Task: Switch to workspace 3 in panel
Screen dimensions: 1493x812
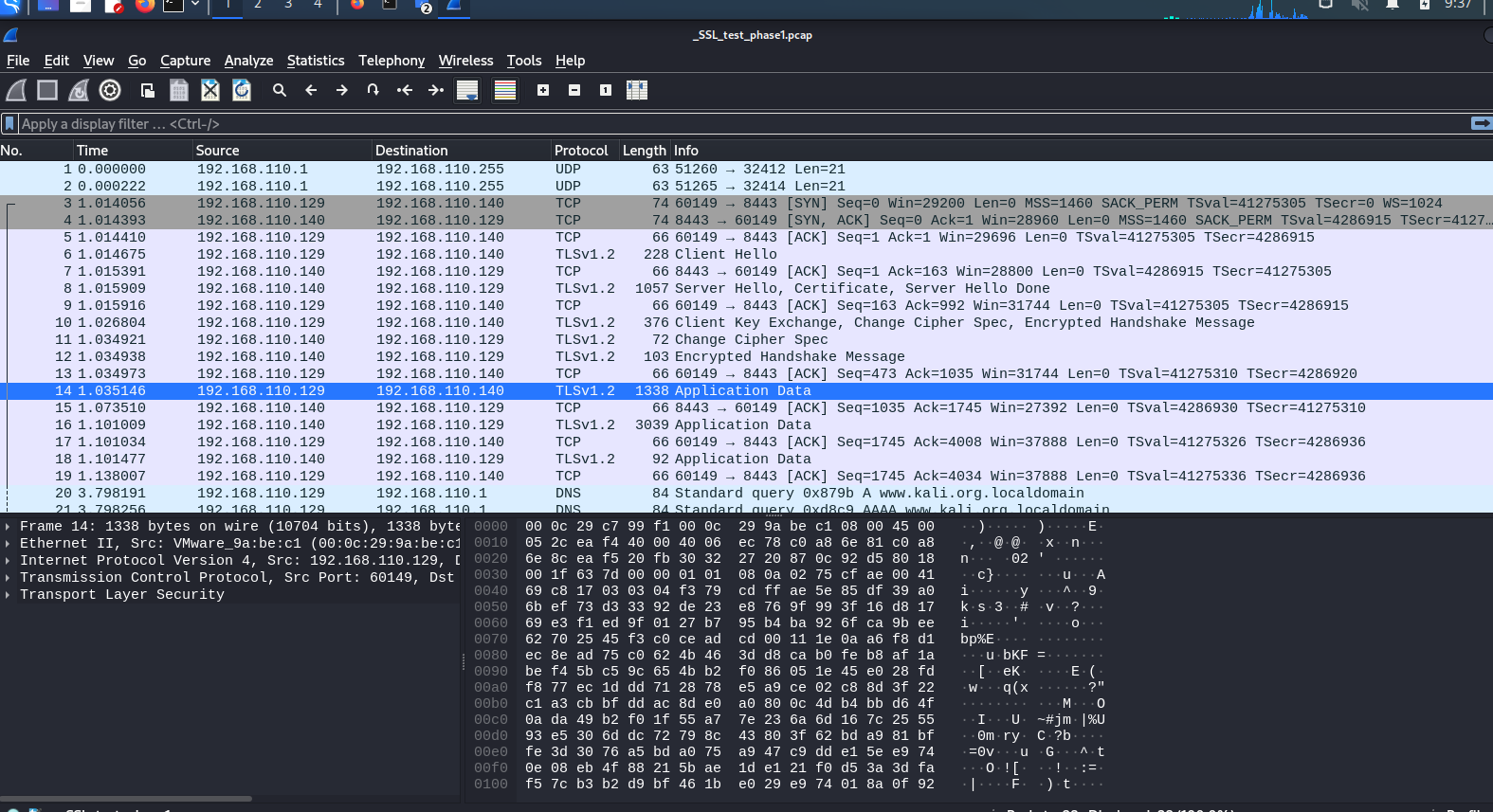Action: (288, 5)
